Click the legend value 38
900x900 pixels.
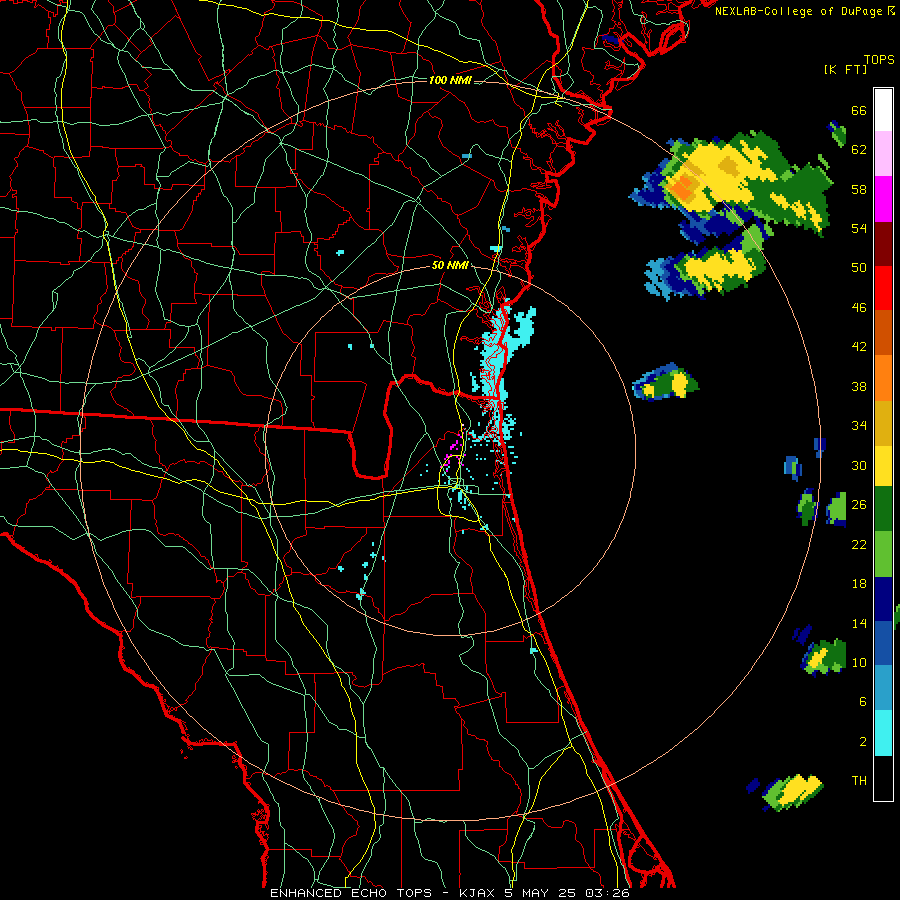(x=859, y=386)
